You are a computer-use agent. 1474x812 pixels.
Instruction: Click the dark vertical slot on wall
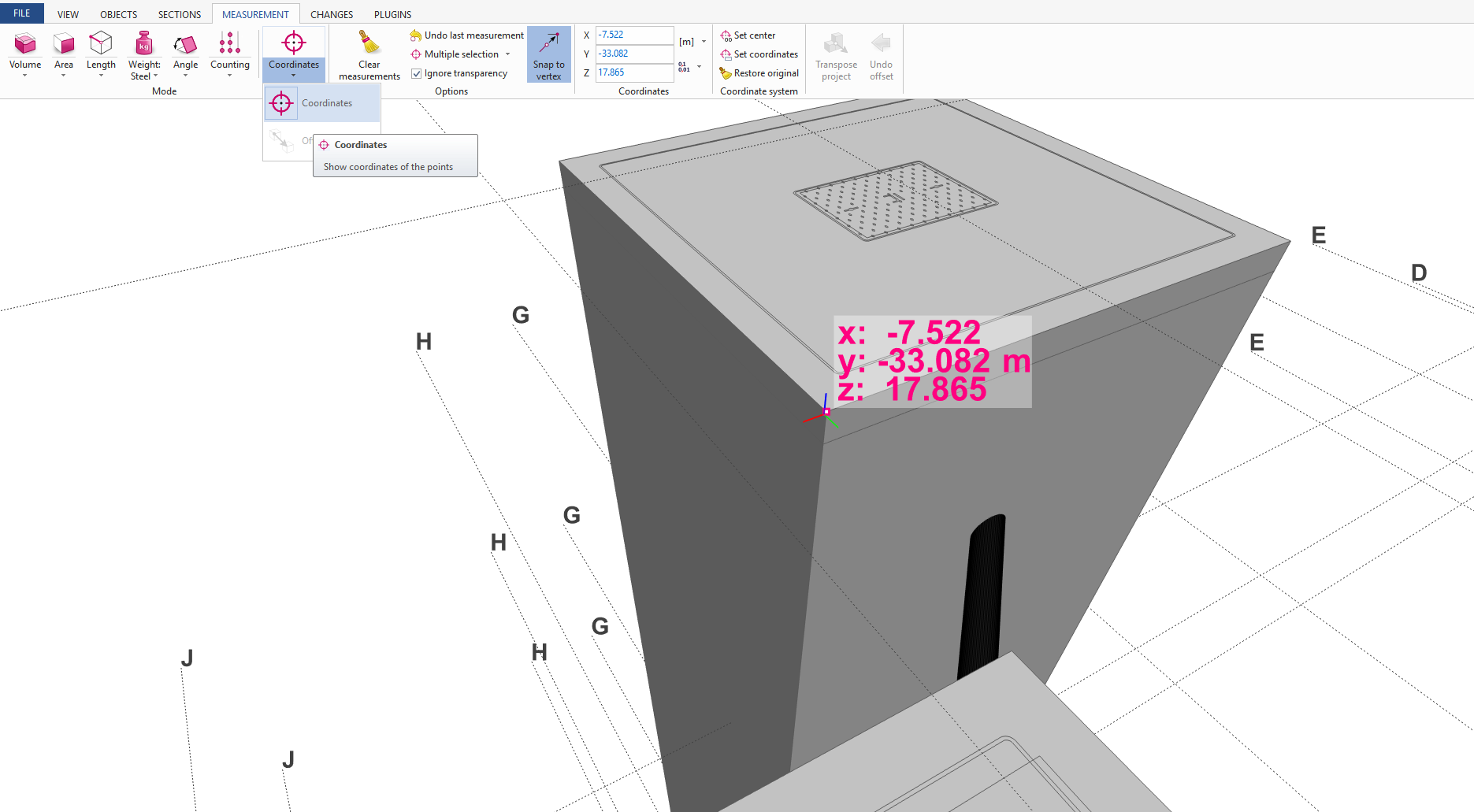coord(982,596)
